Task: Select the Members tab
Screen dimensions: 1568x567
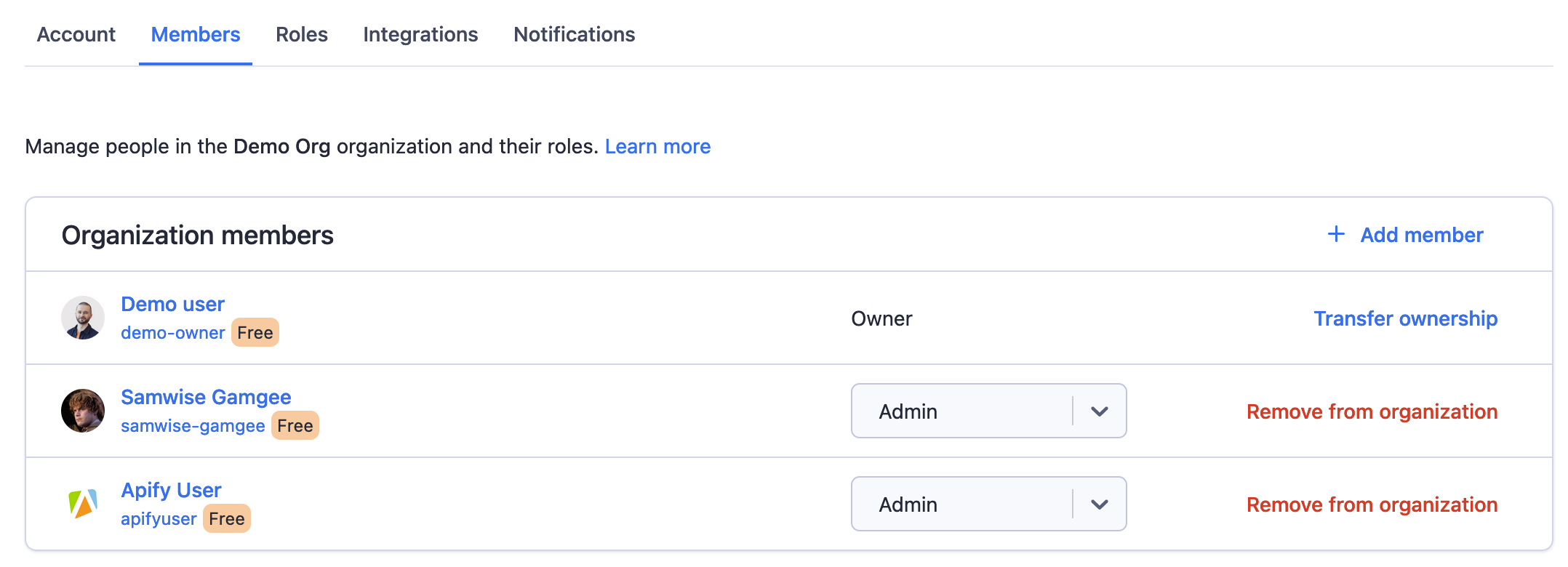Action: pyautogui.click(x=196, y=34)
